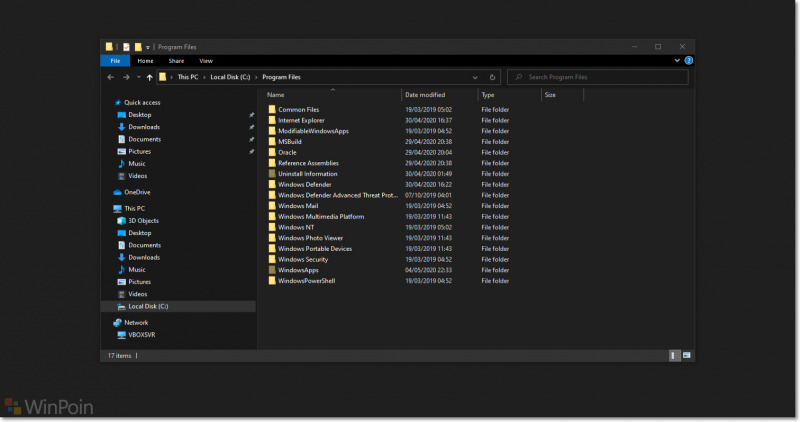Open the File menu tab

115,61
